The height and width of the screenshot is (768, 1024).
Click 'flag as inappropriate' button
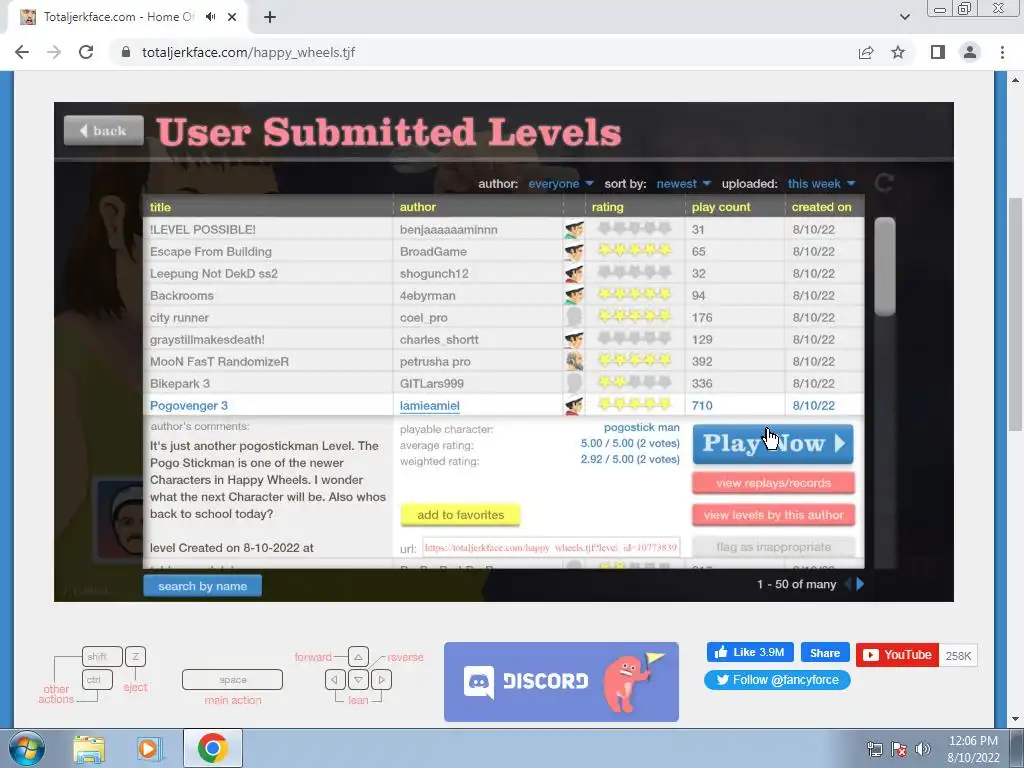pyautogui.click(x=773, y=547)
